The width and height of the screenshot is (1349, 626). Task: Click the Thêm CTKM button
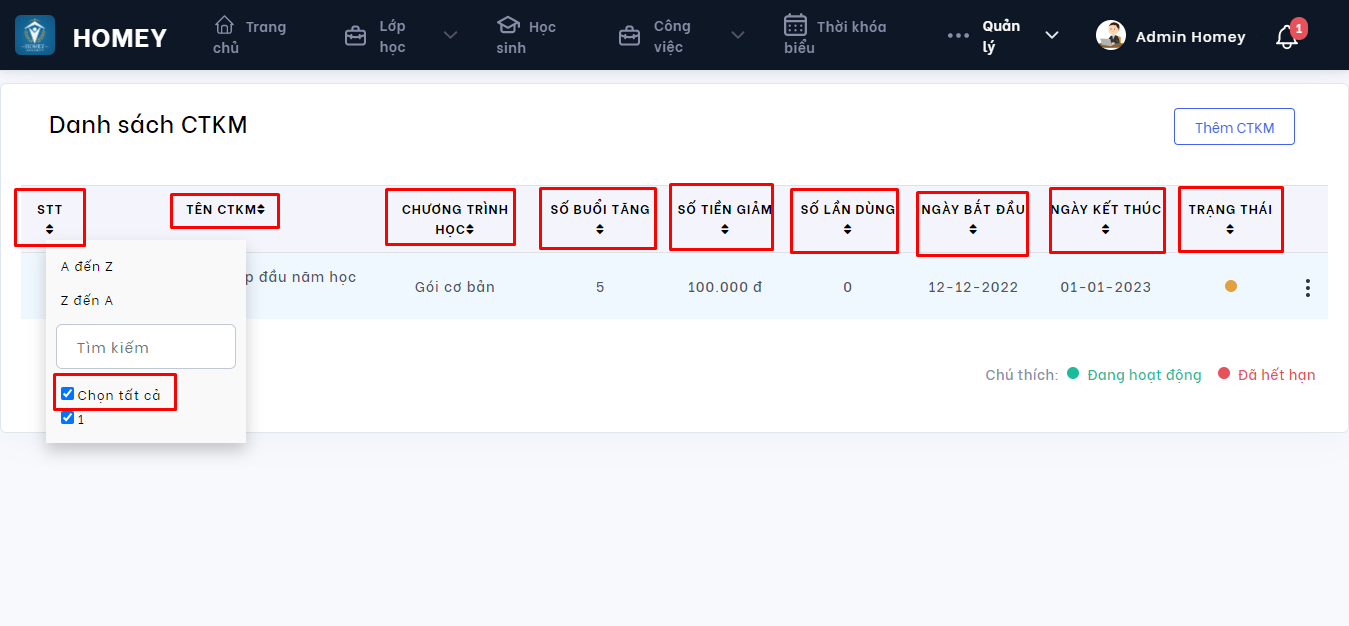click(x=1234, y=127)
